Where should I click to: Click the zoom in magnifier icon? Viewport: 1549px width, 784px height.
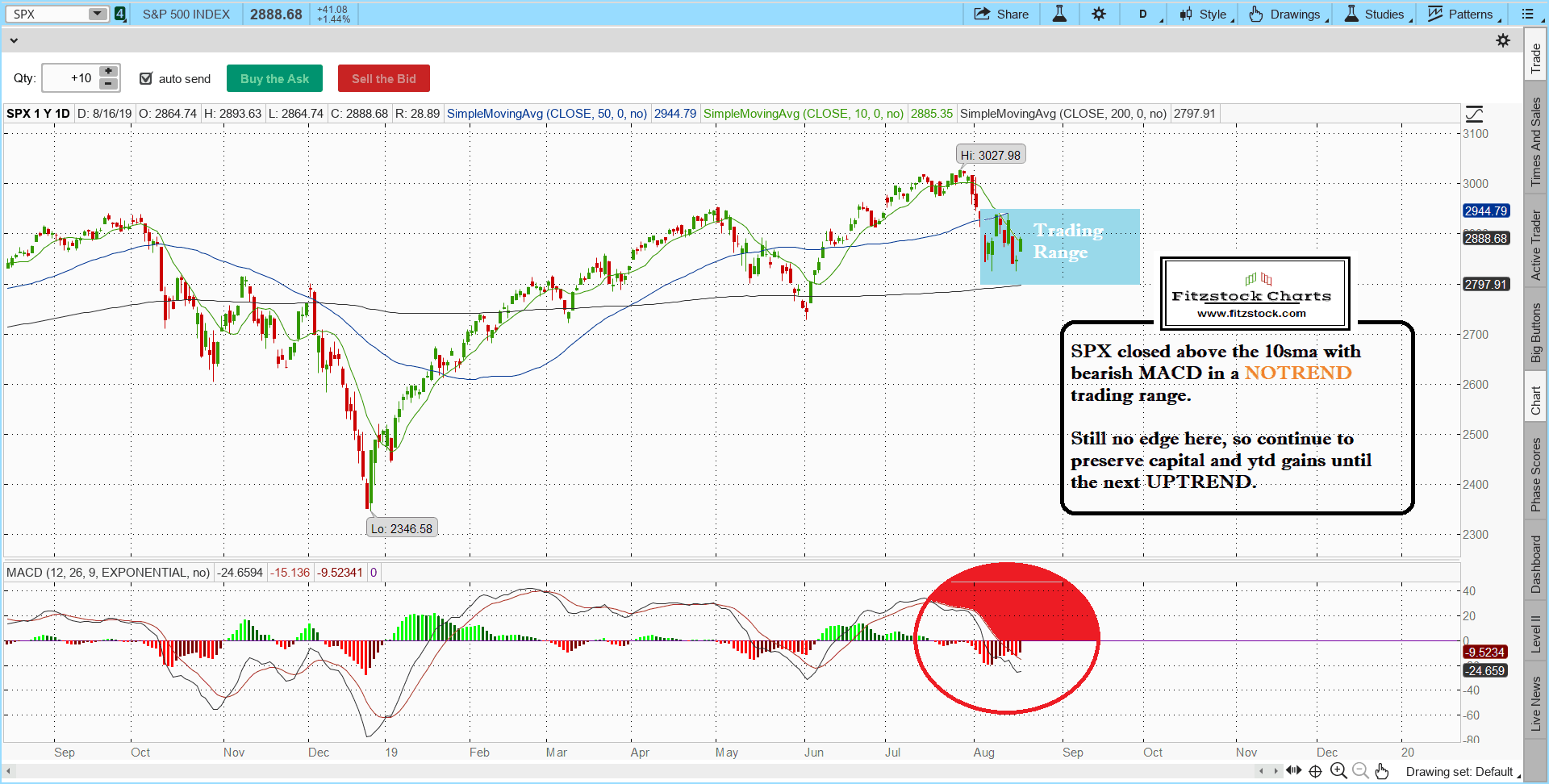tap(1338, 771)
